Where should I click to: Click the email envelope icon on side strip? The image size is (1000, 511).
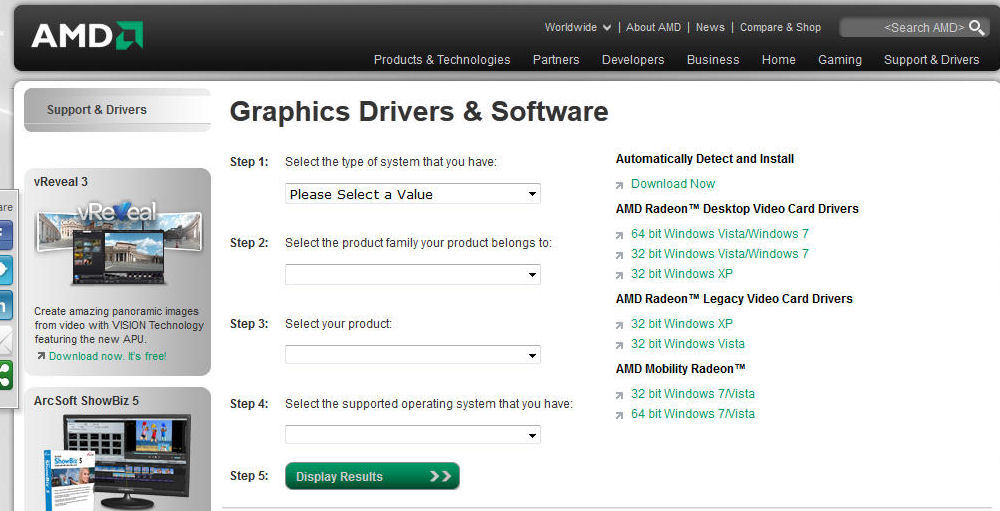[5, 340]
